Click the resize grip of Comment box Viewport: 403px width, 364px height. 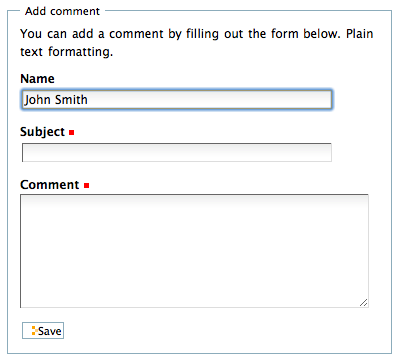point(363,302)
